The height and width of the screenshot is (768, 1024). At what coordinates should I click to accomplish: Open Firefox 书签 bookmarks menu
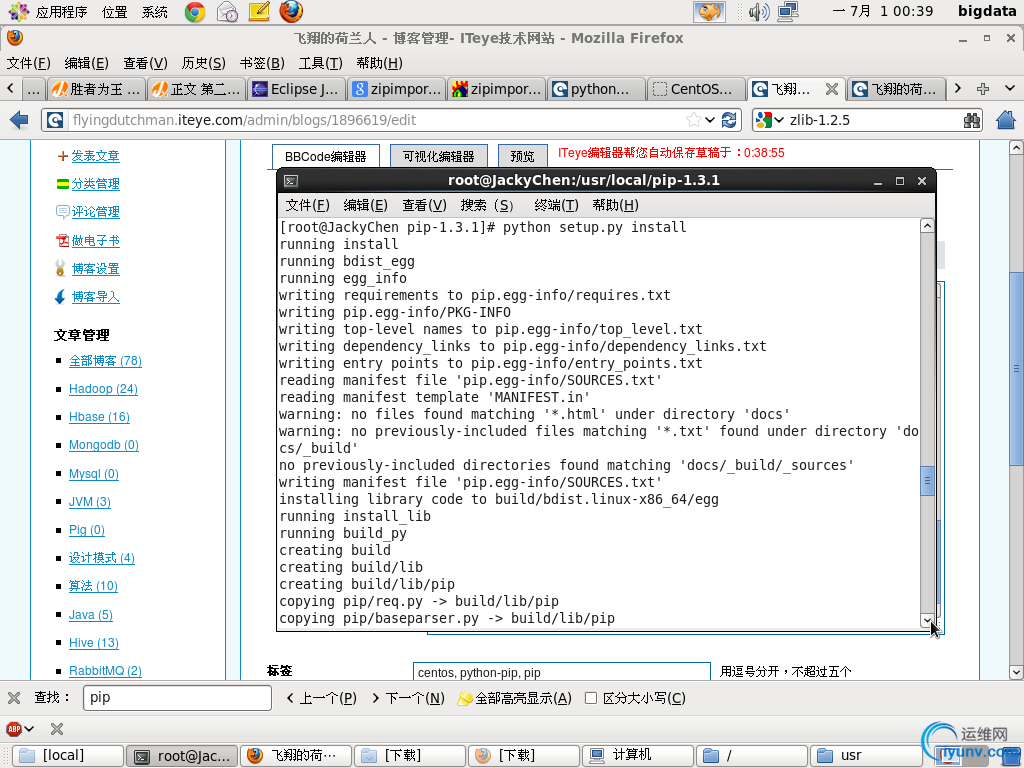262,63
